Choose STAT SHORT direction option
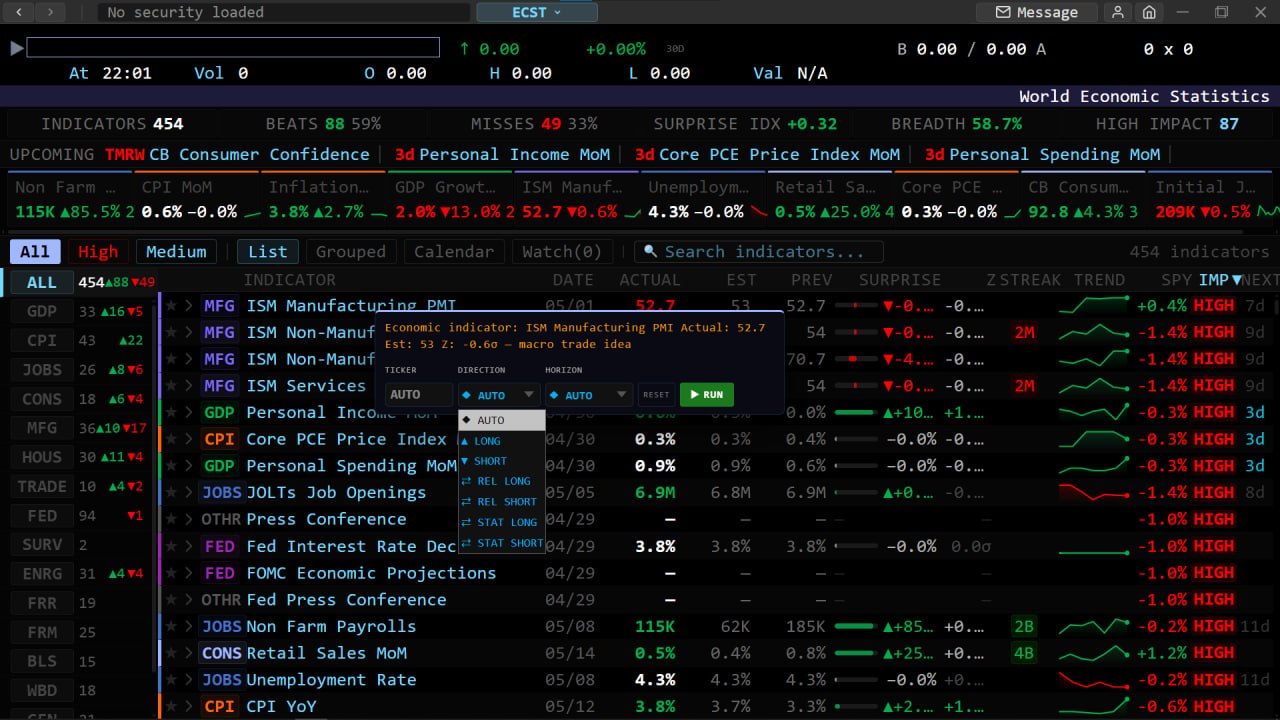The height and width of the screenshot is (720, 1280). tap(502, 543)
